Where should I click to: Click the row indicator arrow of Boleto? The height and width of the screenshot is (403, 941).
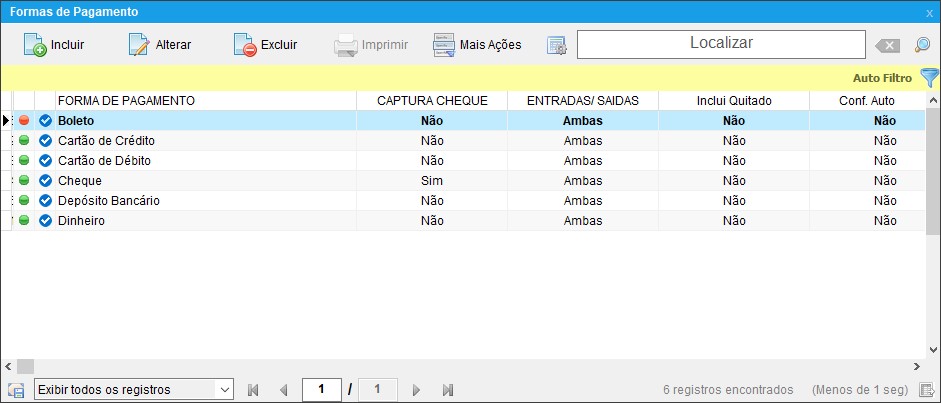click(6, 121)
